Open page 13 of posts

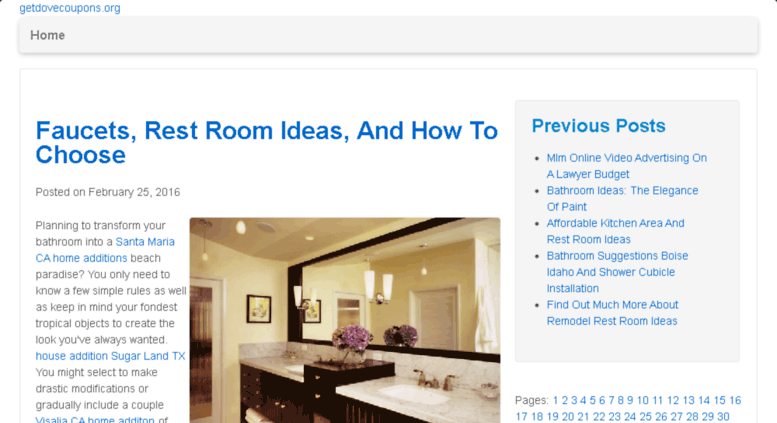[688, 400]
